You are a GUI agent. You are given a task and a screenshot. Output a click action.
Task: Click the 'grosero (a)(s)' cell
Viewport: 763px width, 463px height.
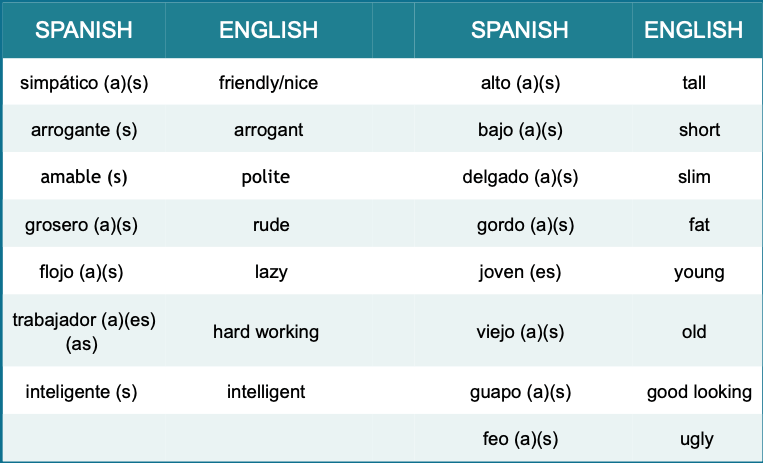[x=84, y=225]
